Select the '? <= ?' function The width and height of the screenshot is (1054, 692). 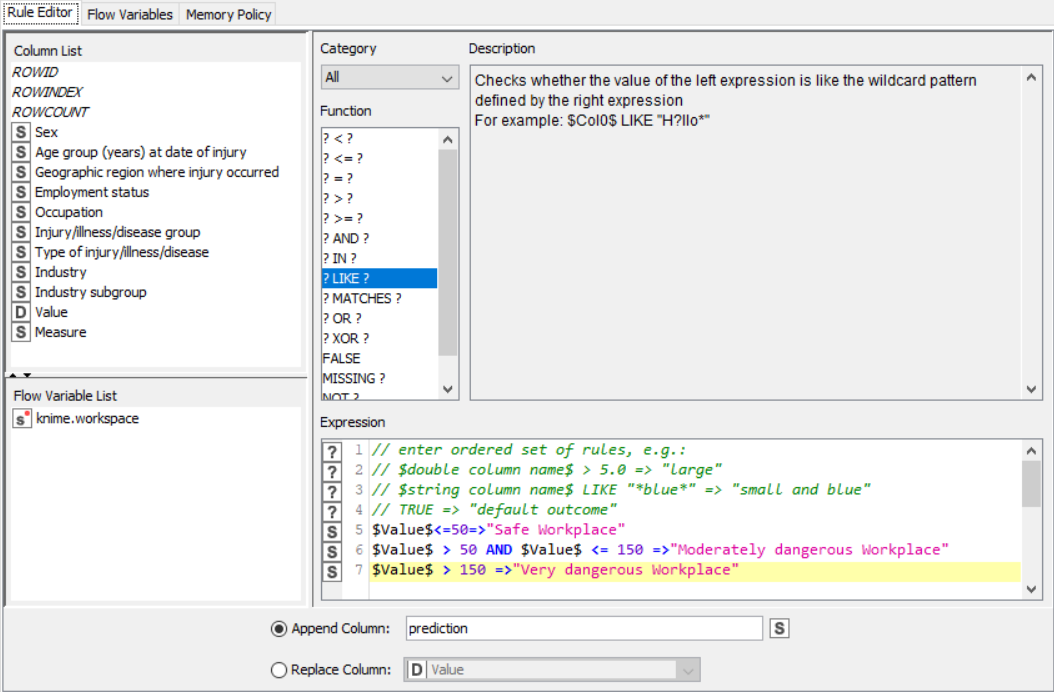coord(380,159)
